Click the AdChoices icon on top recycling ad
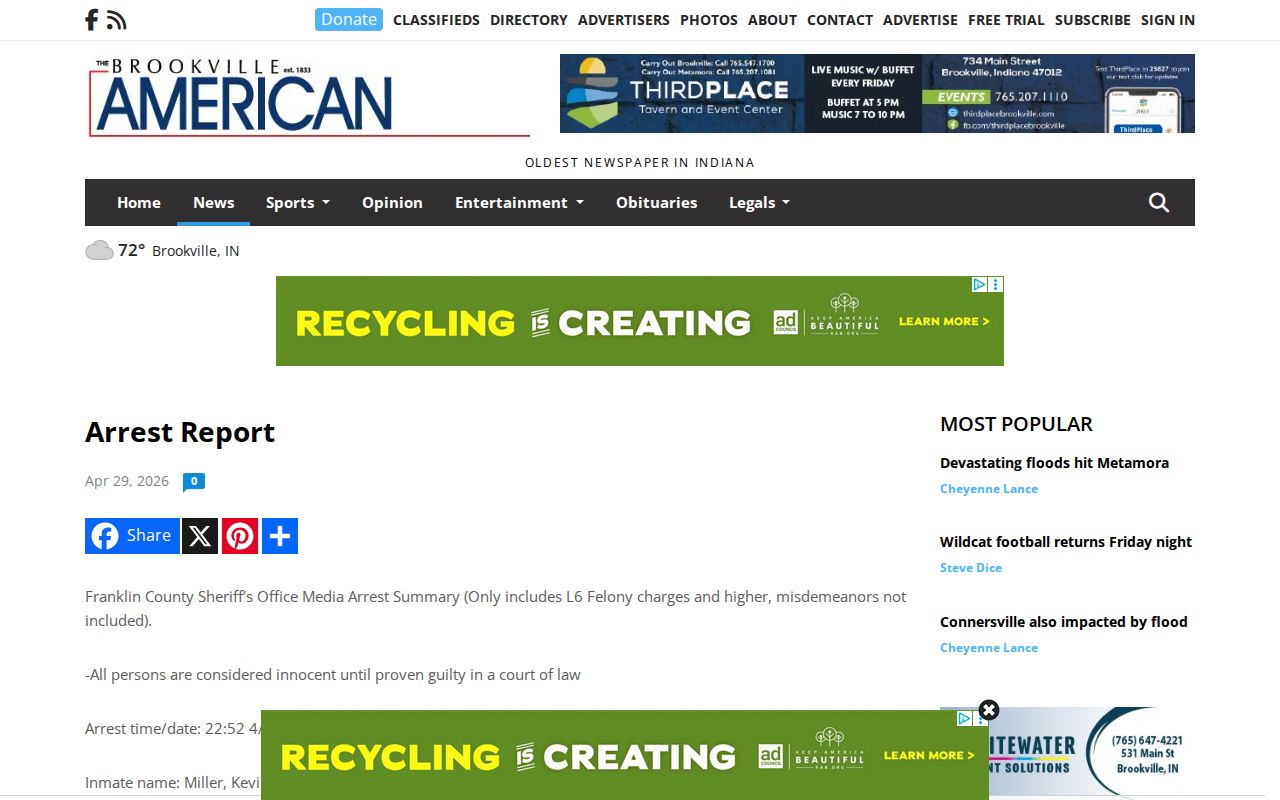Viewport: 1280px width, 800px height. [x=980, y=285]
